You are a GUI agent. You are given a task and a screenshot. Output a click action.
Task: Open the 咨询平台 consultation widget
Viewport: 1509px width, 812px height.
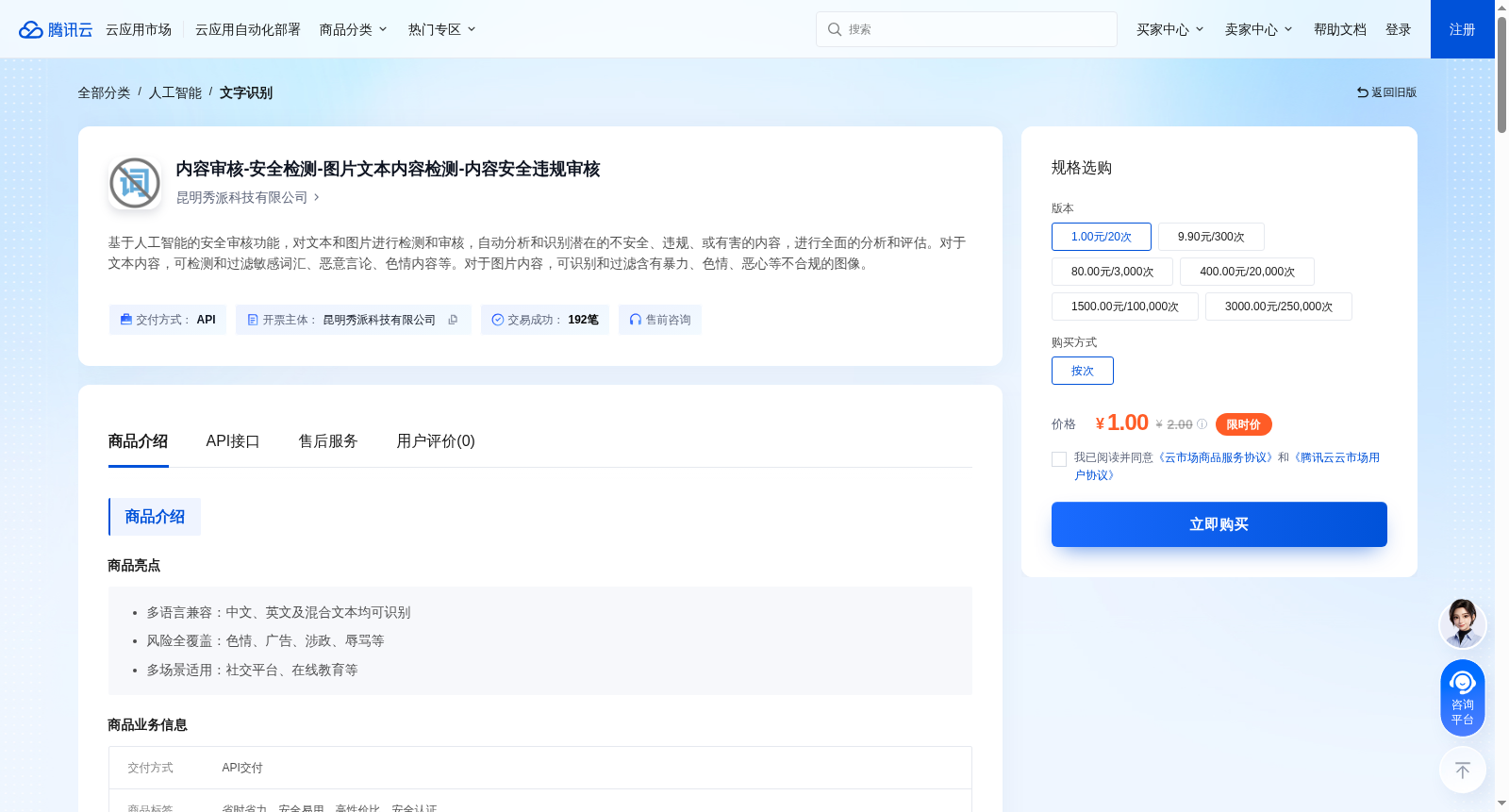[1463, 698]
